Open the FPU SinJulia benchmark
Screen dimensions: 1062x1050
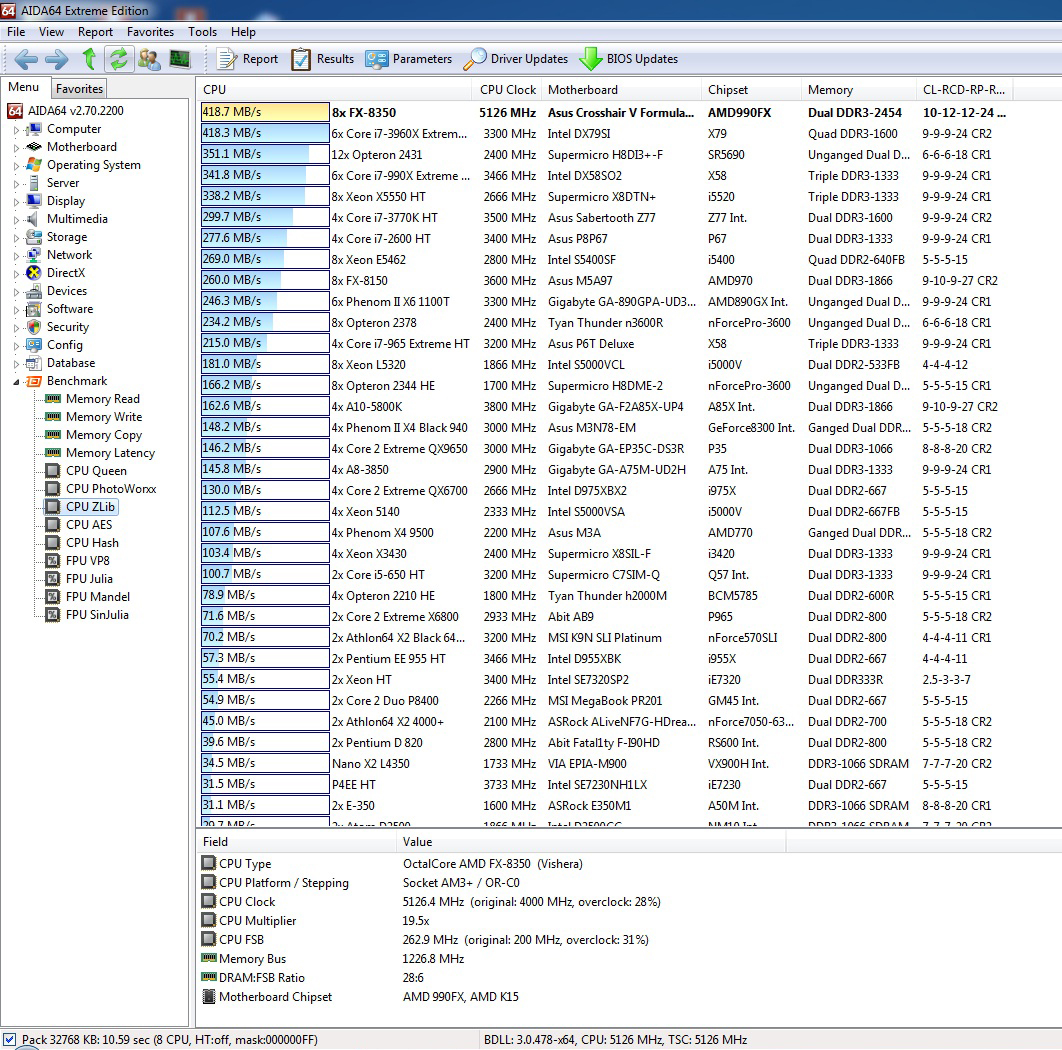tap(97, 614)
